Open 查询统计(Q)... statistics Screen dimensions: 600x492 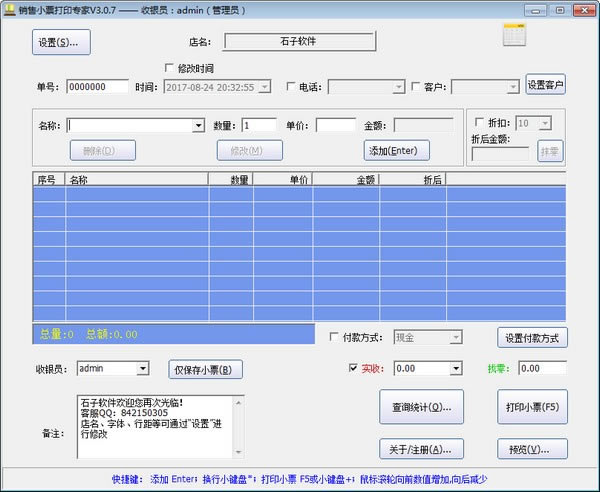pyautogui.click(x=421, y=407)
